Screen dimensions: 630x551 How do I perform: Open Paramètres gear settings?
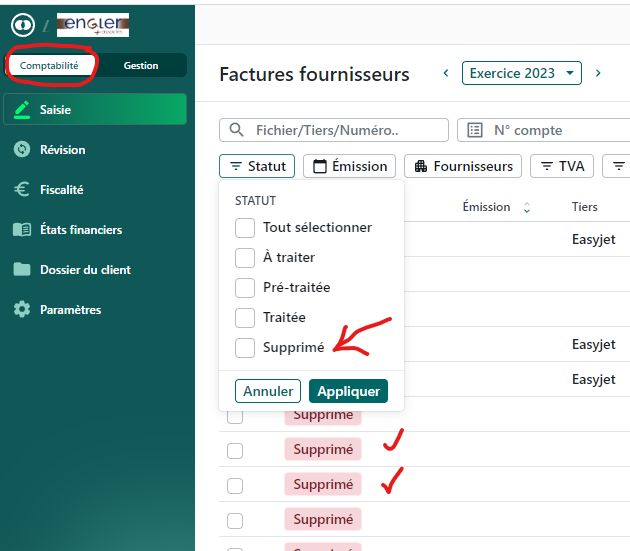pos(70,310)
